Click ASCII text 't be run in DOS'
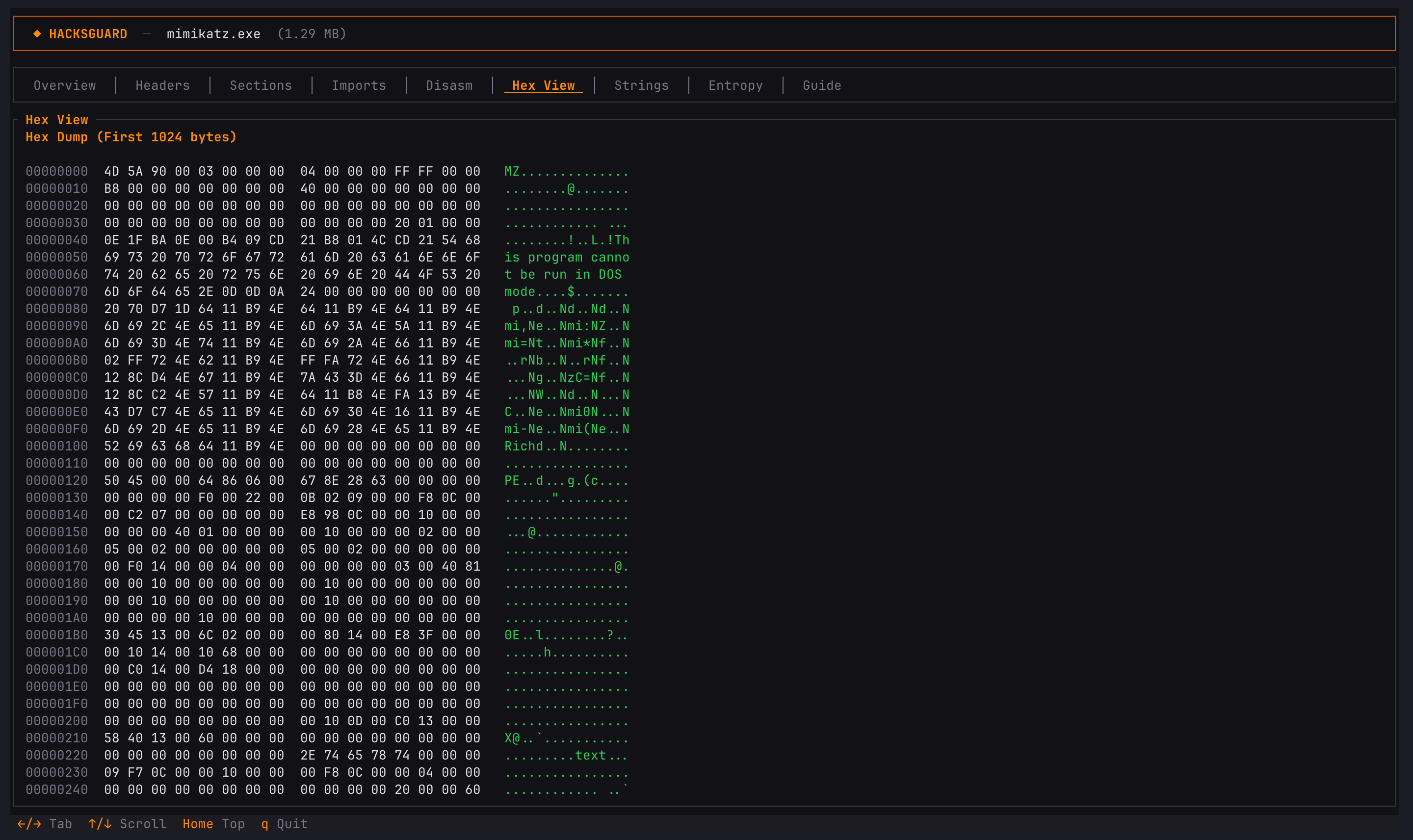Image resolution: width=1413 pixels, height=840 pixels. coord(563,275)
